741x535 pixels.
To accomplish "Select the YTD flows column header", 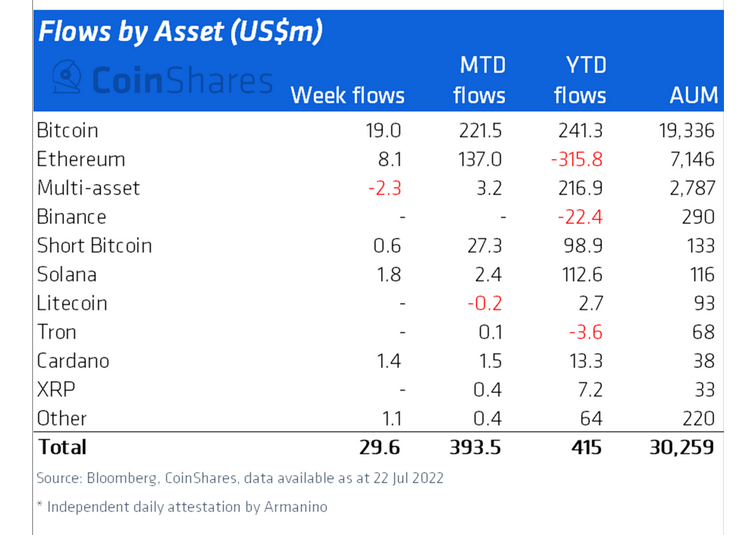I will [579, 80].
